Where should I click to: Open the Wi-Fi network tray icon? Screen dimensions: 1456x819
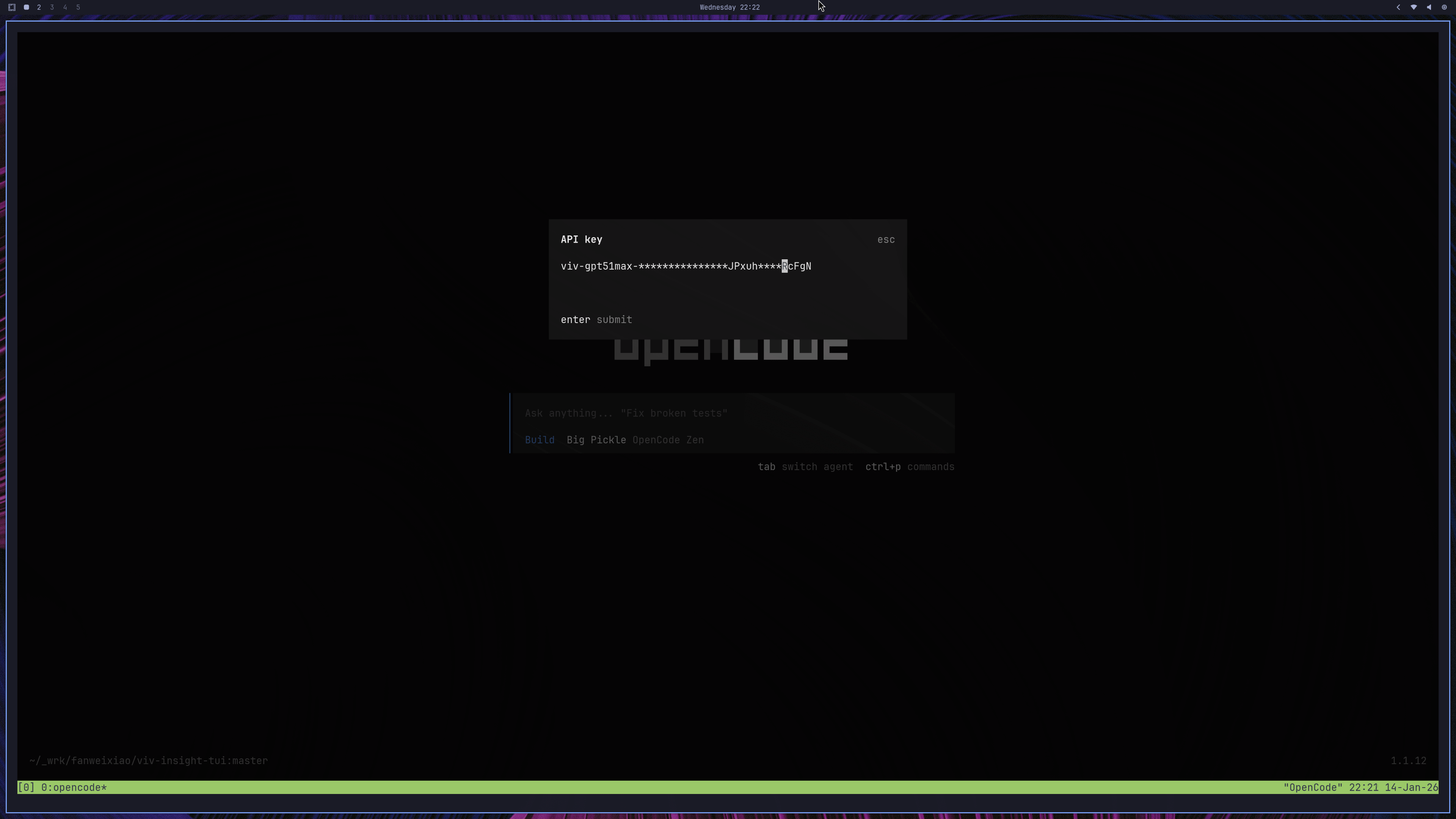(x=1414, y=7)
